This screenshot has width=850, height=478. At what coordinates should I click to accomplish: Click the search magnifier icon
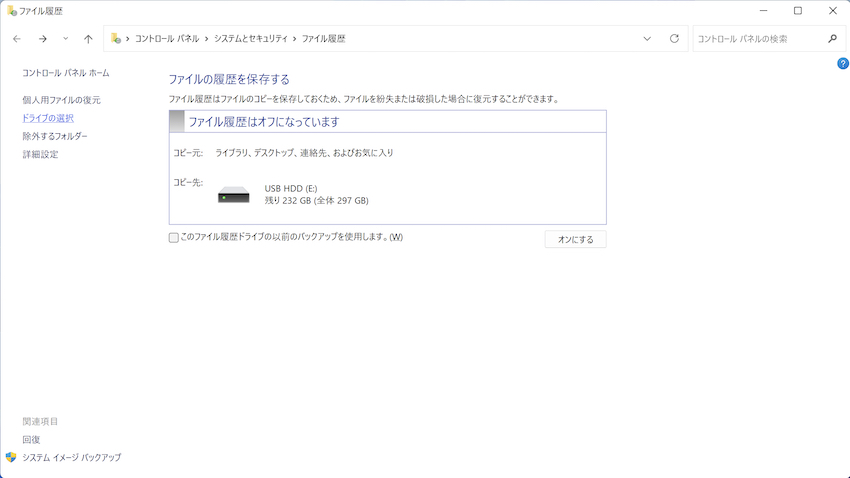coord(833,38)
